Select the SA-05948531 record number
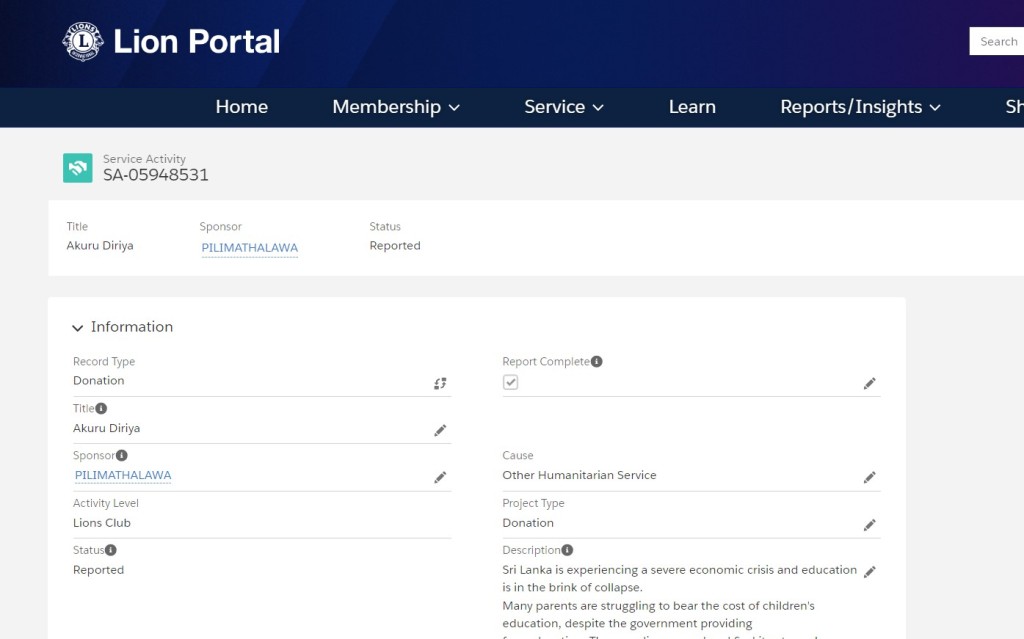1024x639 pixels. (155, 174)
